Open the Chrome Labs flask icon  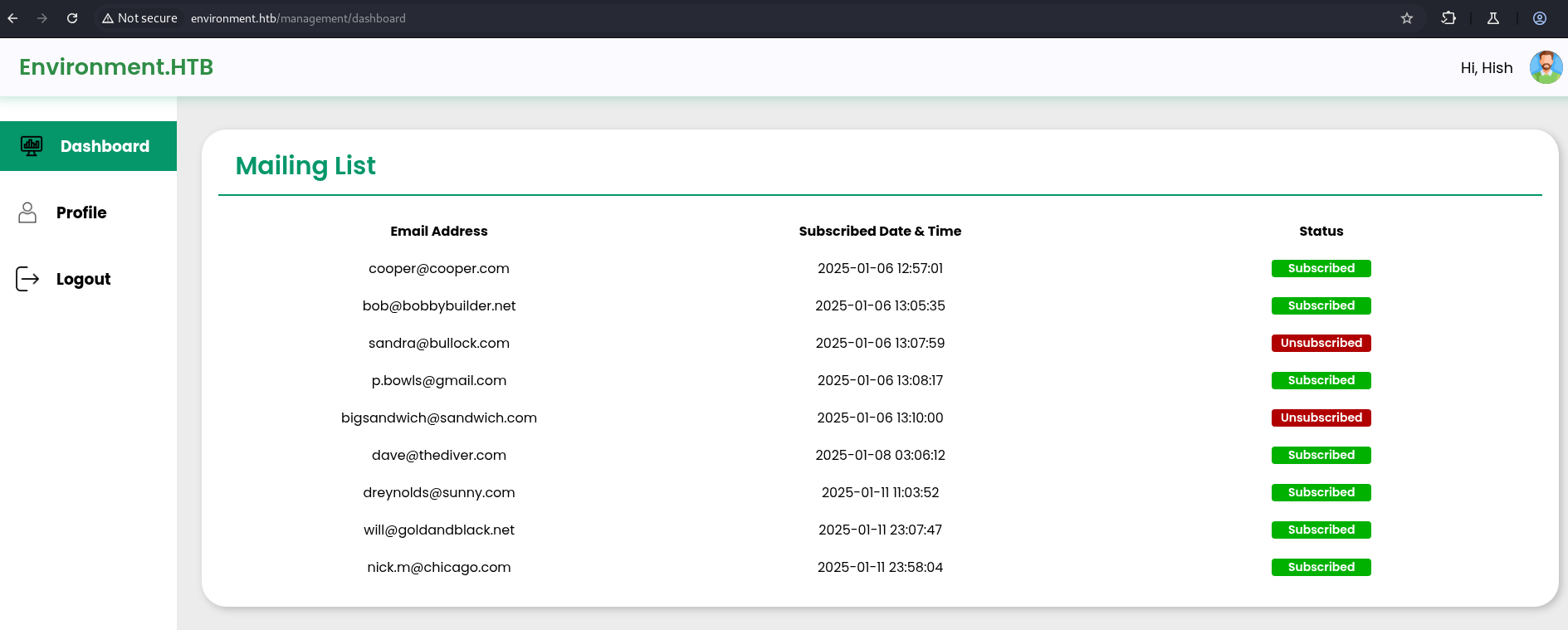(1493, 18)
